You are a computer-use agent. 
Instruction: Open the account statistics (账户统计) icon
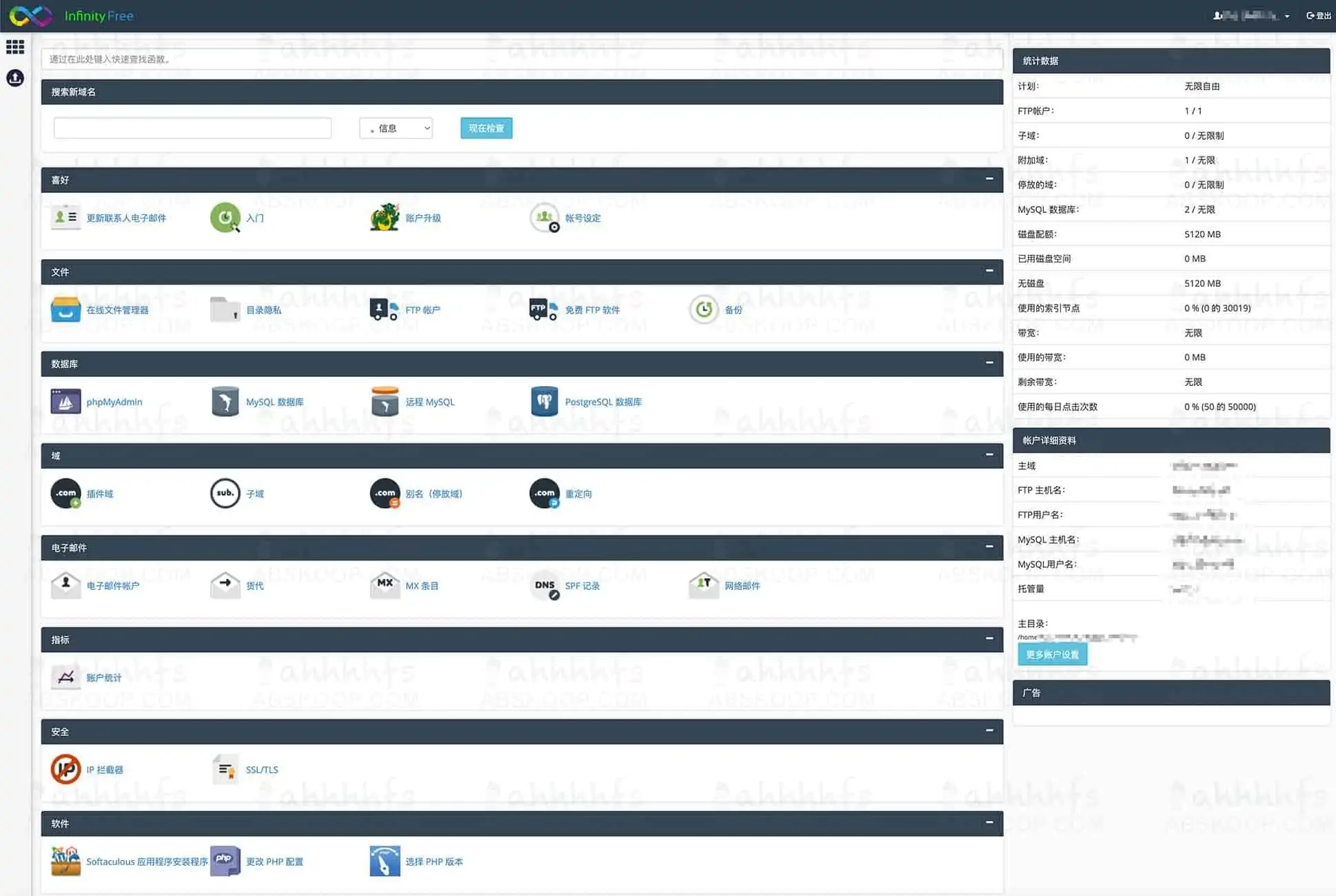[65, 678]
